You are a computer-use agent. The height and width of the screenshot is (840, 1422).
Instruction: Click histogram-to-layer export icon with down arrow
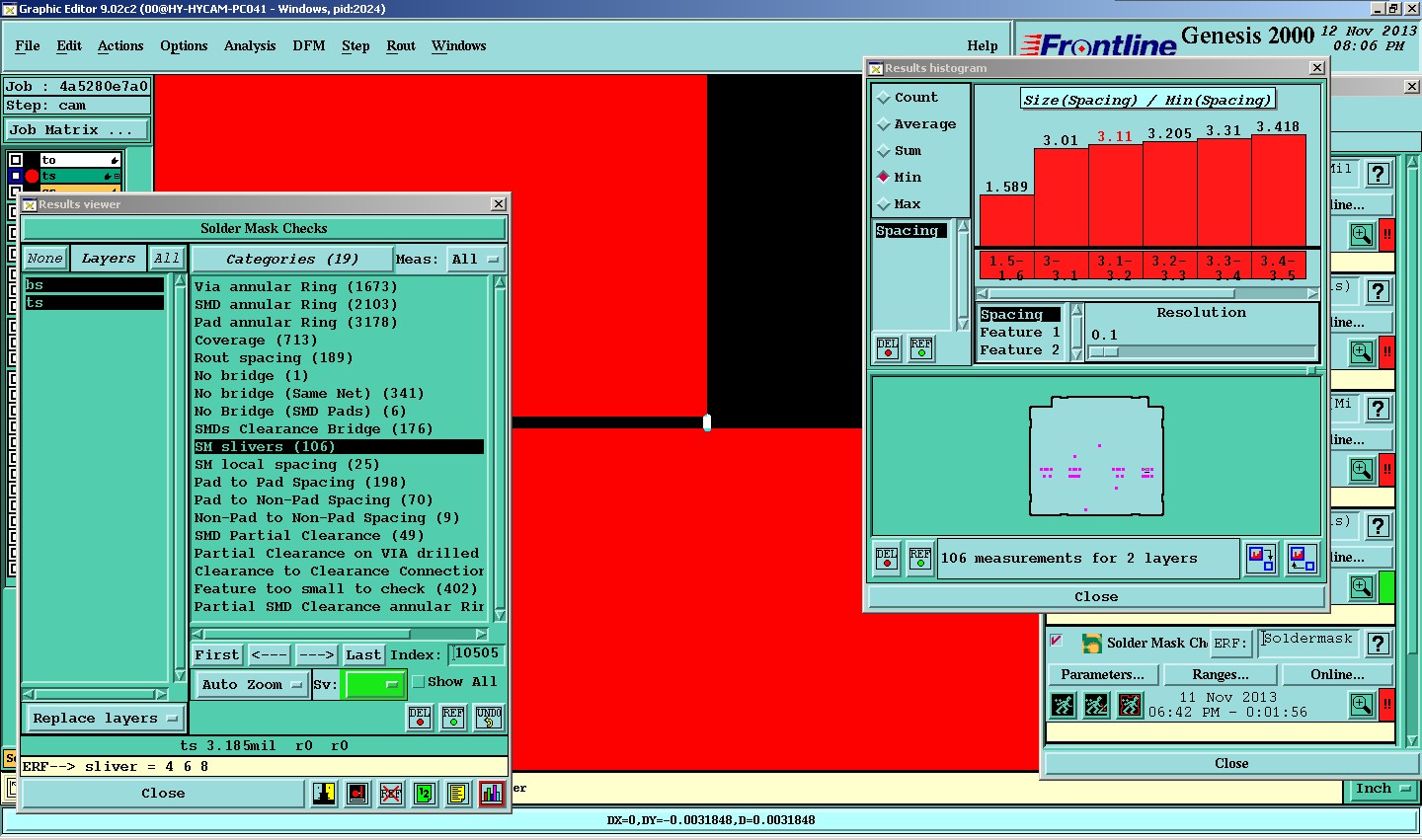(1261, 559)
